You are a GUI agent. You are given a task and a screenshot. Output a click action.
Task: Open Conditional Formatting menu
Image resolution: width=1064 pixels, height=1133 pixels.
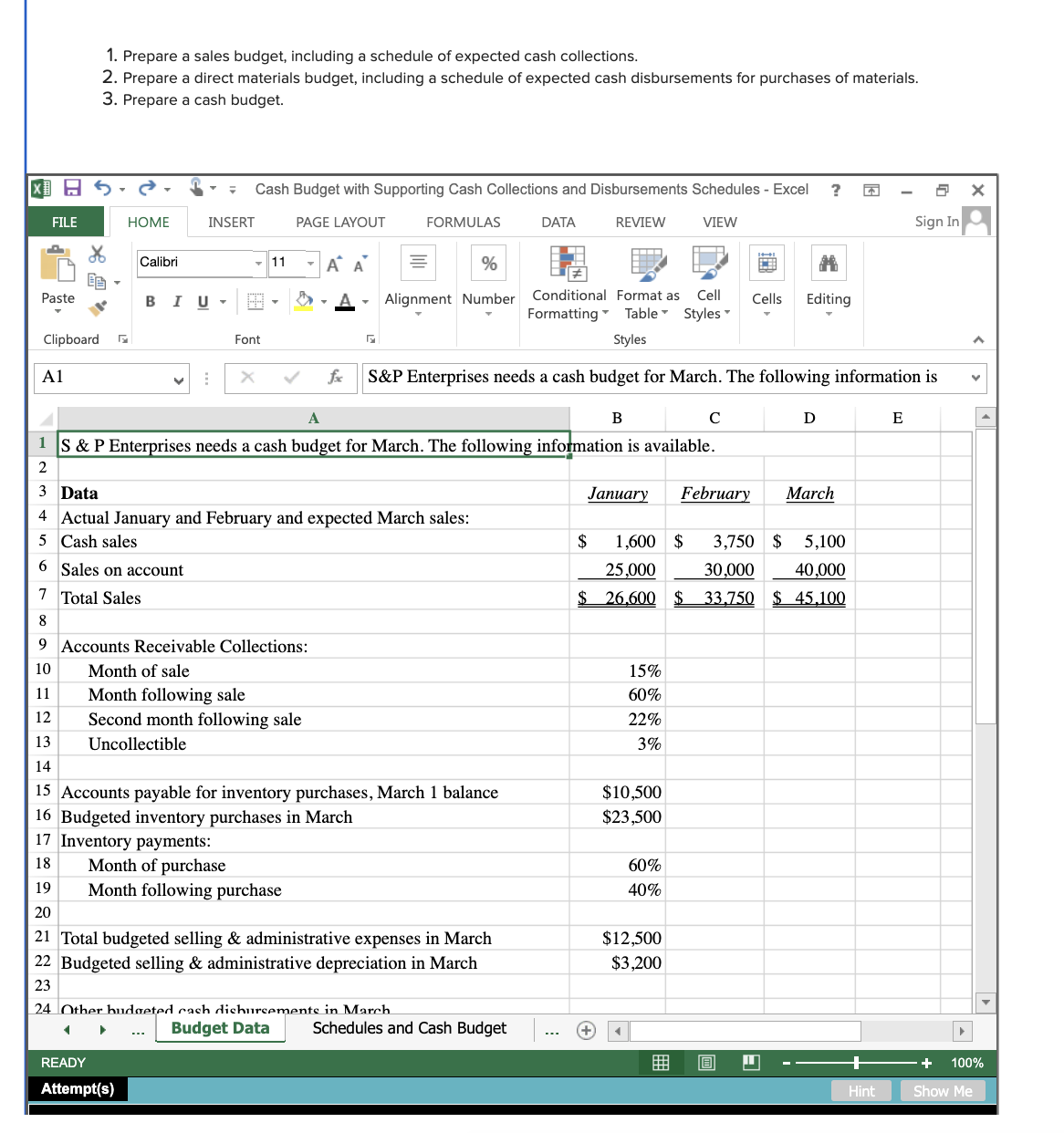[x=569, y=283]
